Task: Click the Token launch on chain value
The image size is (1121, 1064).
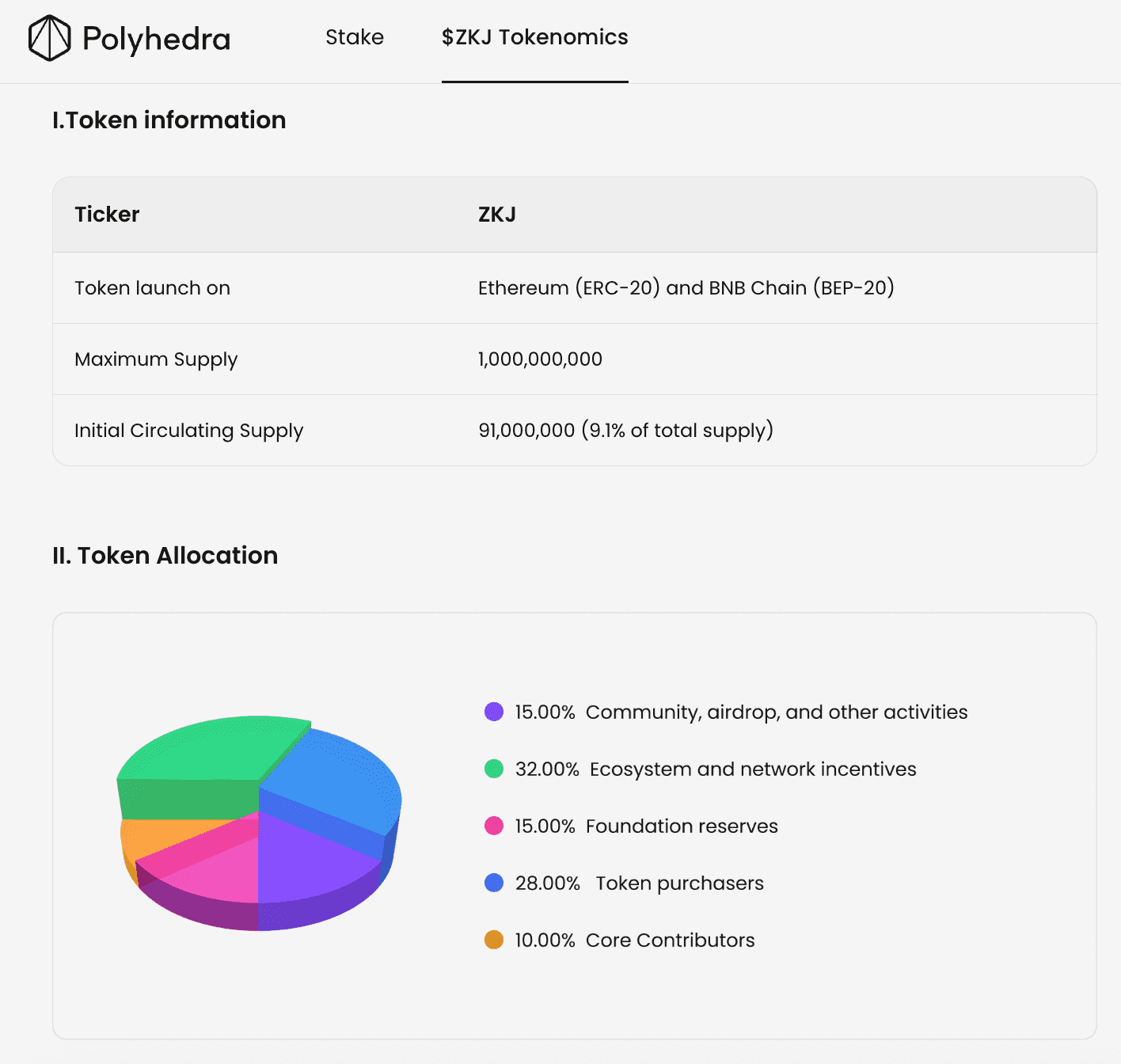Action: pos(686,288)
